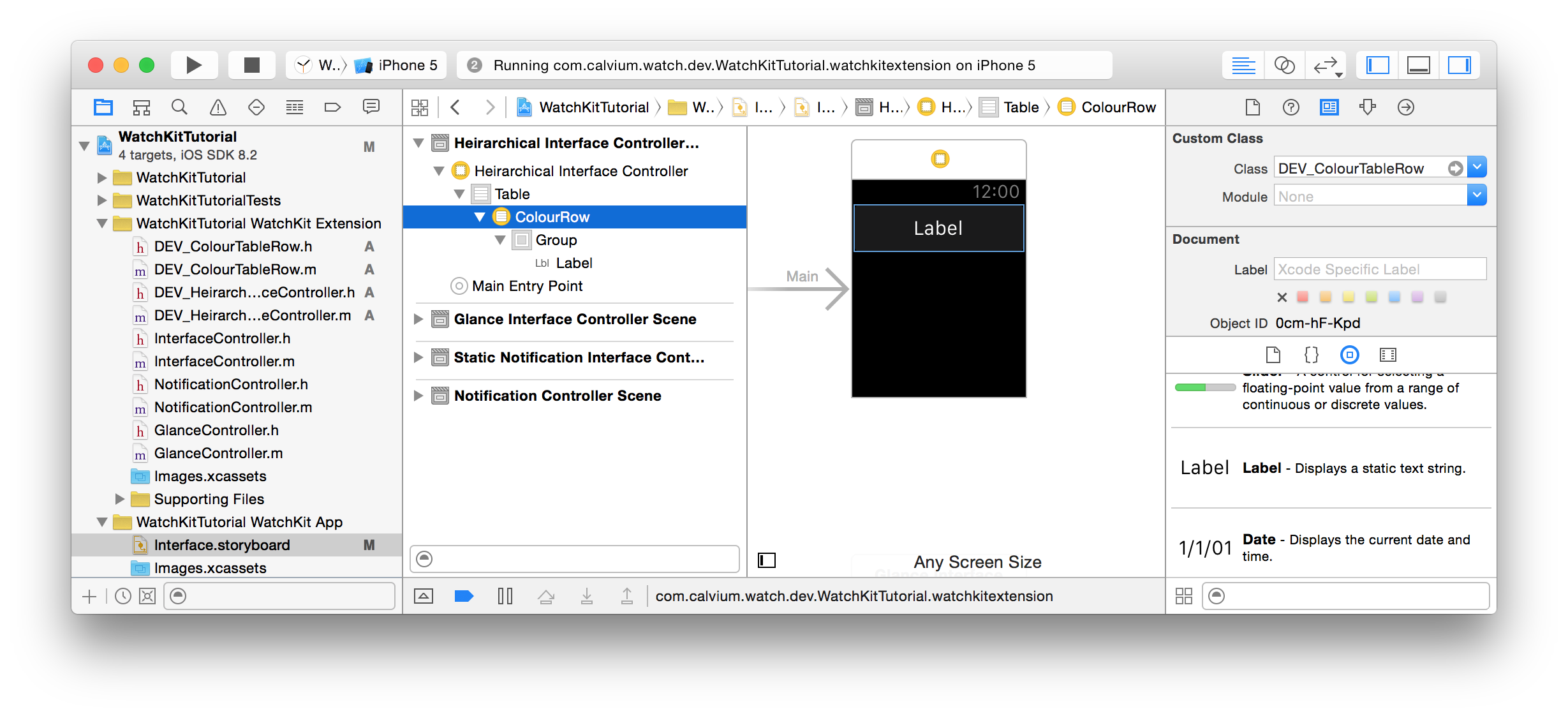The image size is (1568, 716).
Task: Collapse the WatchKitTutorial project root
Action: pyautogui.click(x=84, y=146)
